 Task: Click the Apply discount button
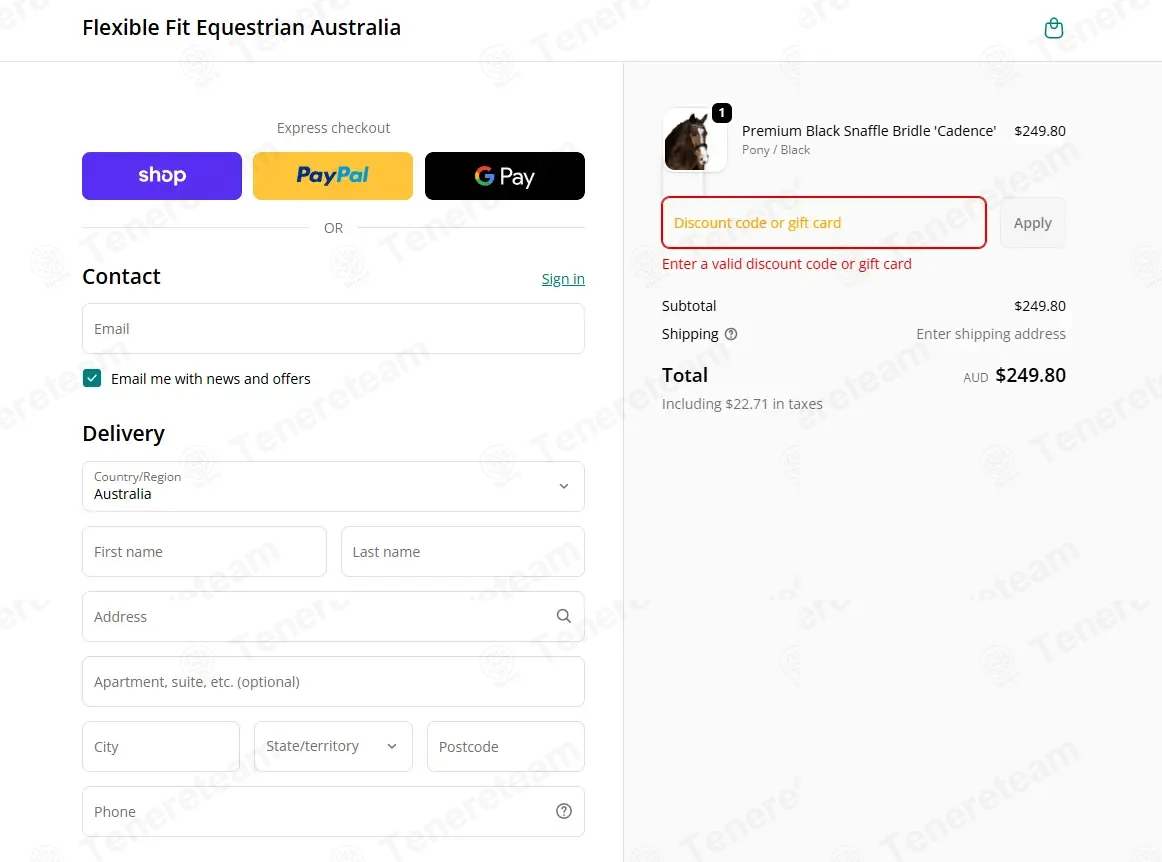pos(1032,222)
